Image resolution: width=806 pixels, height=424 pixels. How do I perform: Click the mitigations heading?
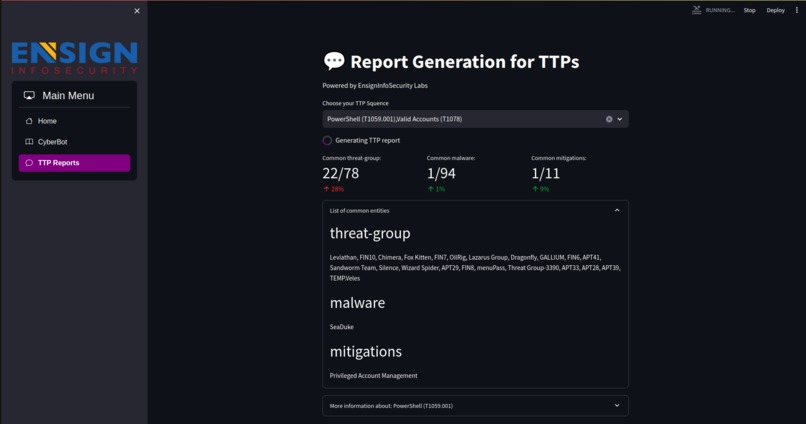[x=365, y=352]
